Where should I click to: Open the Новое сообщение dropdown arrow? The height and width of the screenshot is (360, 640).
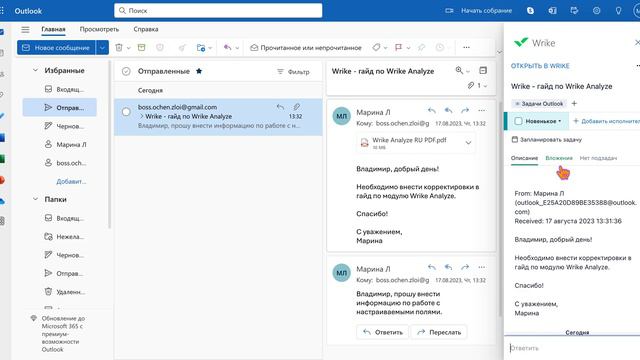pos(102,48)
